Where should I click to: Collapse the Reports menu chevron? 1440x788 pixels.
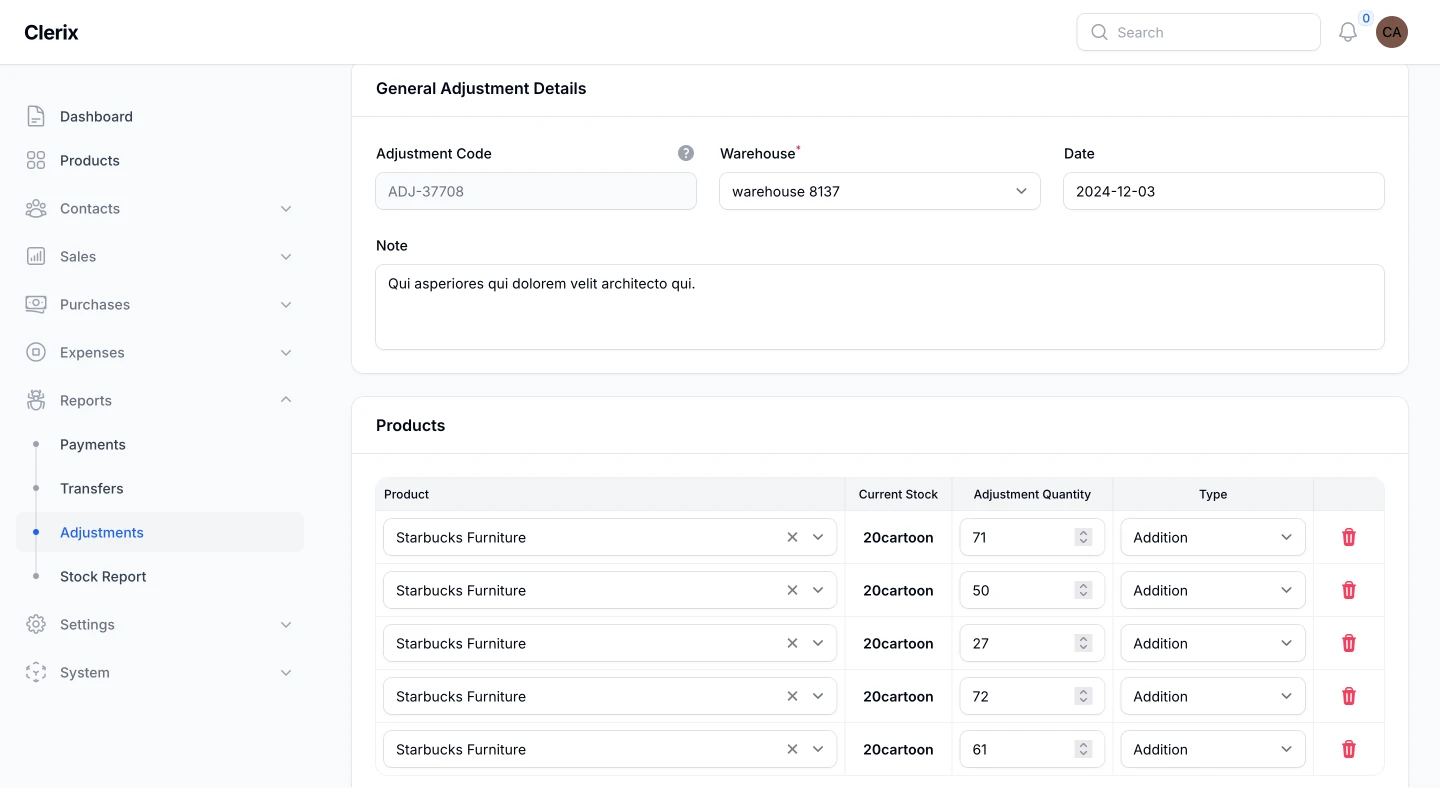(286, 400)
